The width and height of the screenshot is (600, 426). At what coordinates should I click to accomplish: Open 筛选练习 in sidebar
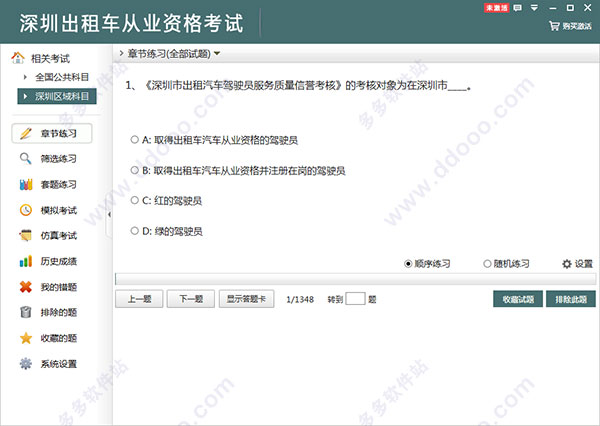point(59,158)
